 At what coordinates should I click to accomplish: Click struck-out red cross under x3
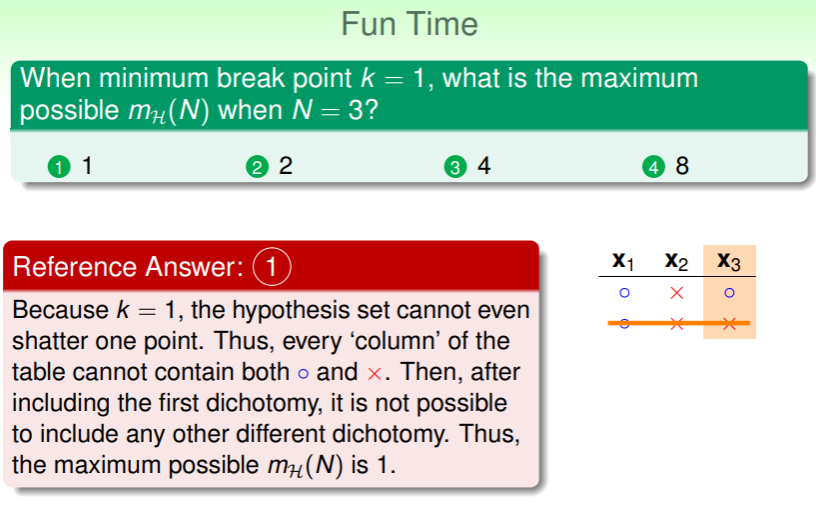(x=729, y=323)
